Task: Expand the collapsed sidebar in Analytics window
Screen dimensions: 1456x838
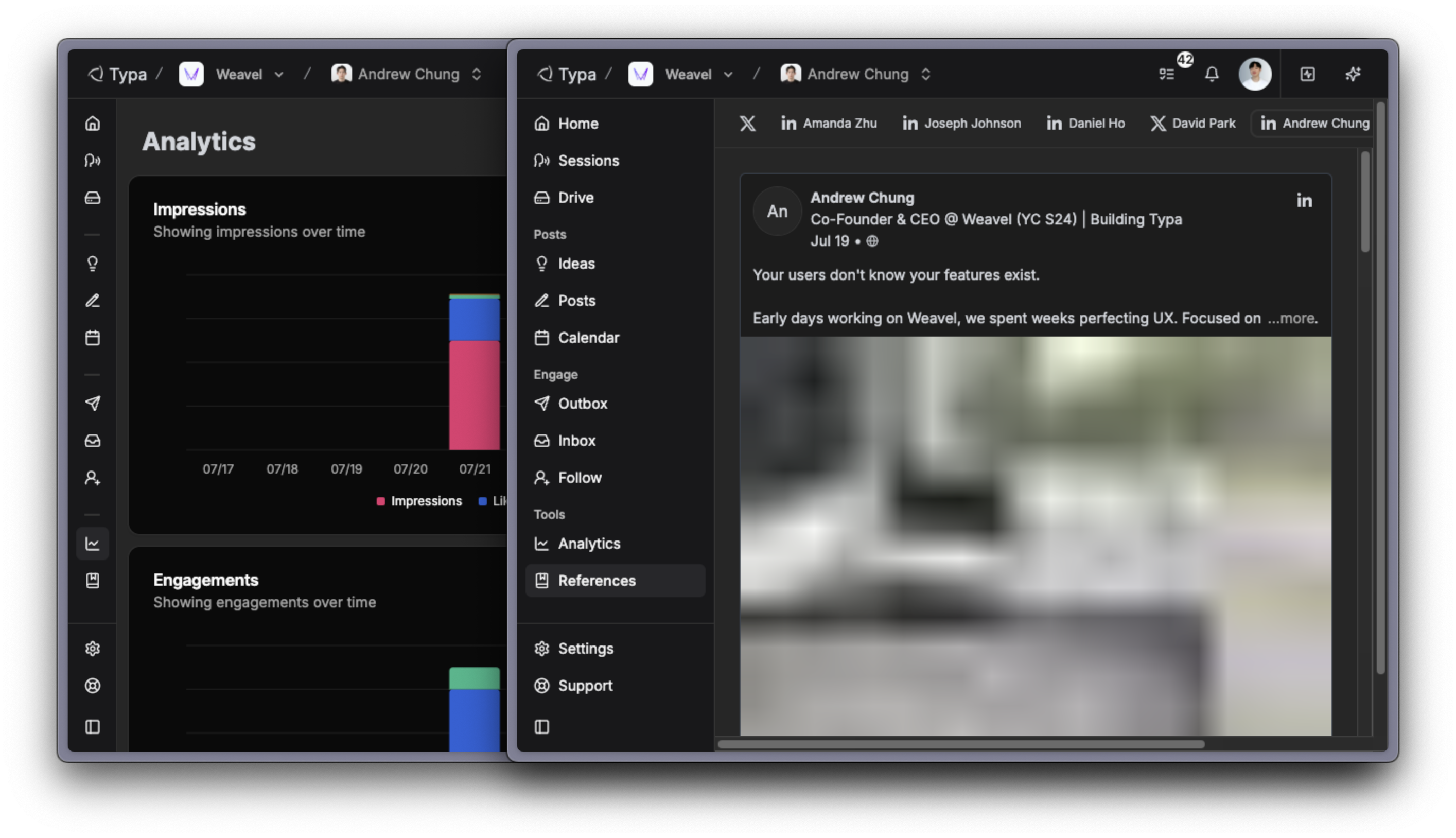Action: (x=93, y=727)
